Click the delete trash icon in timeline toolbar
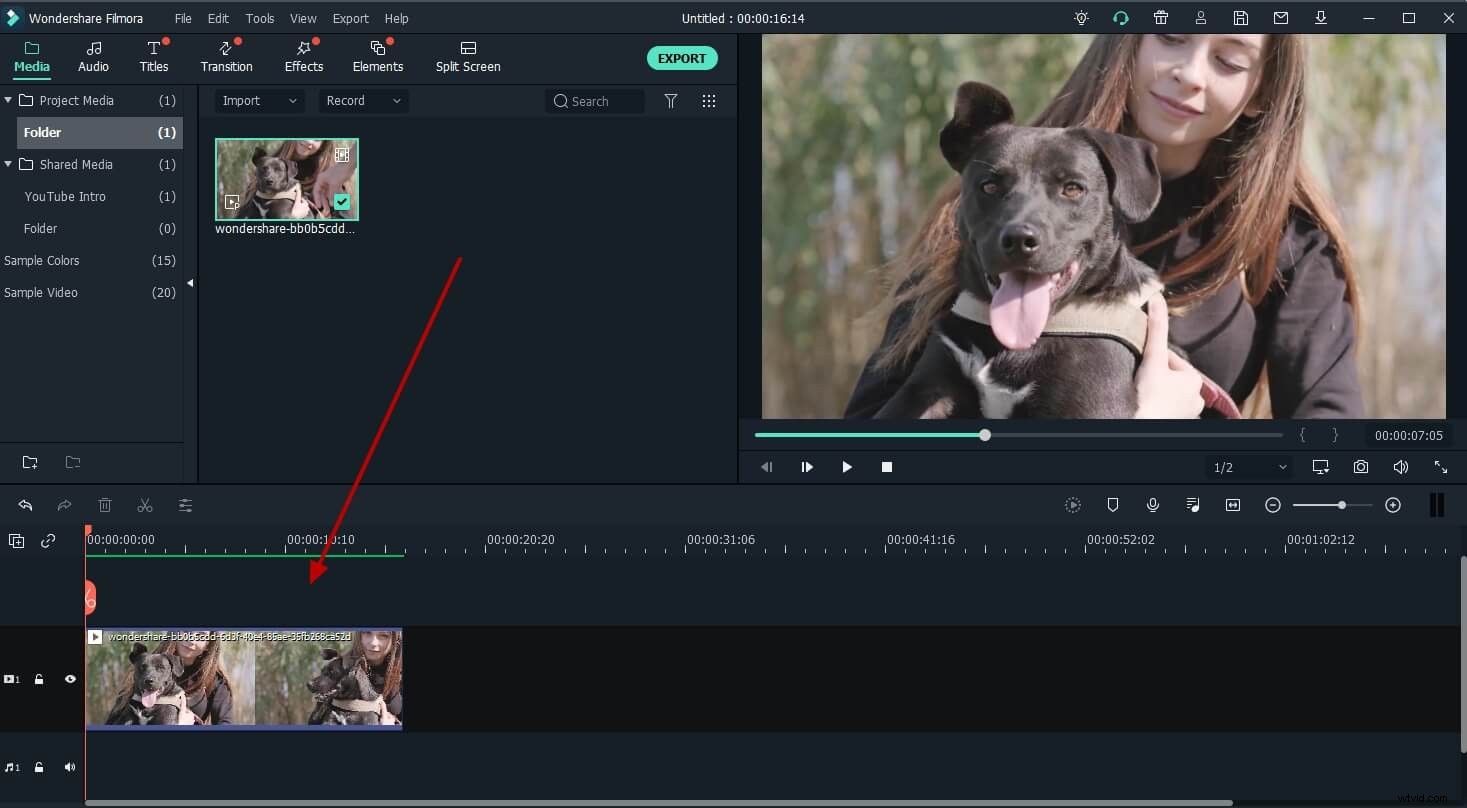1467x808 pixels. pyautogui.click(x=105, y=505)
